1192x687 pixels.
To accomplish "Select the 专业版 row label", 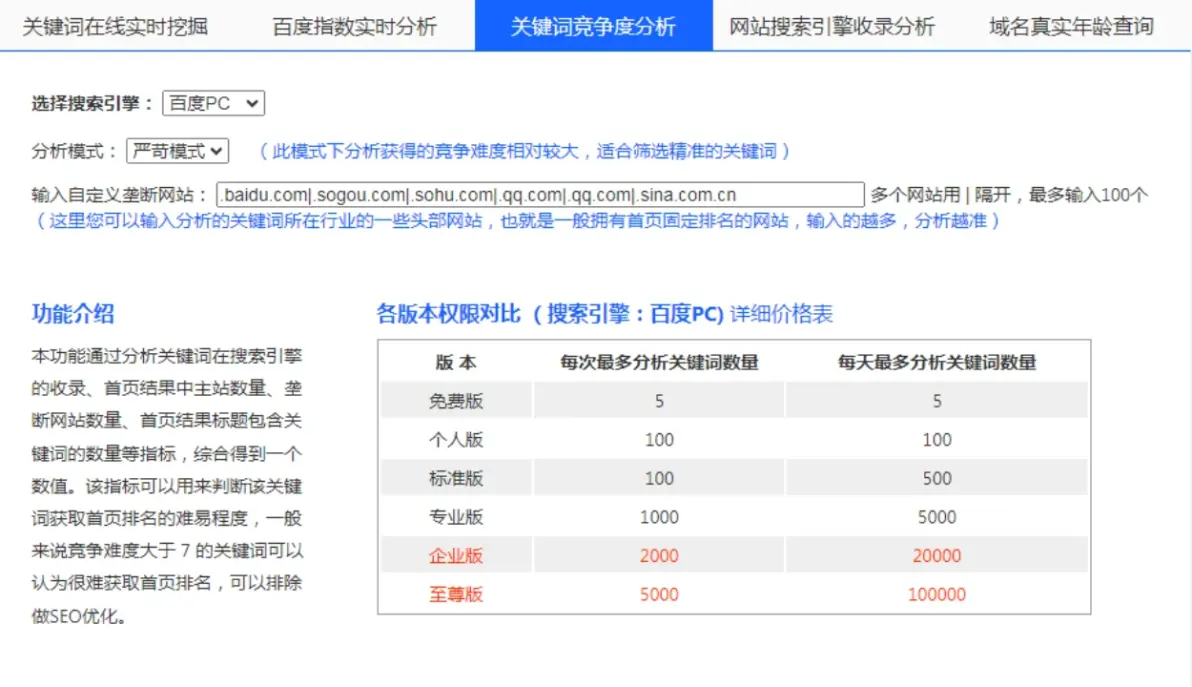I will (x=456, y=517).
